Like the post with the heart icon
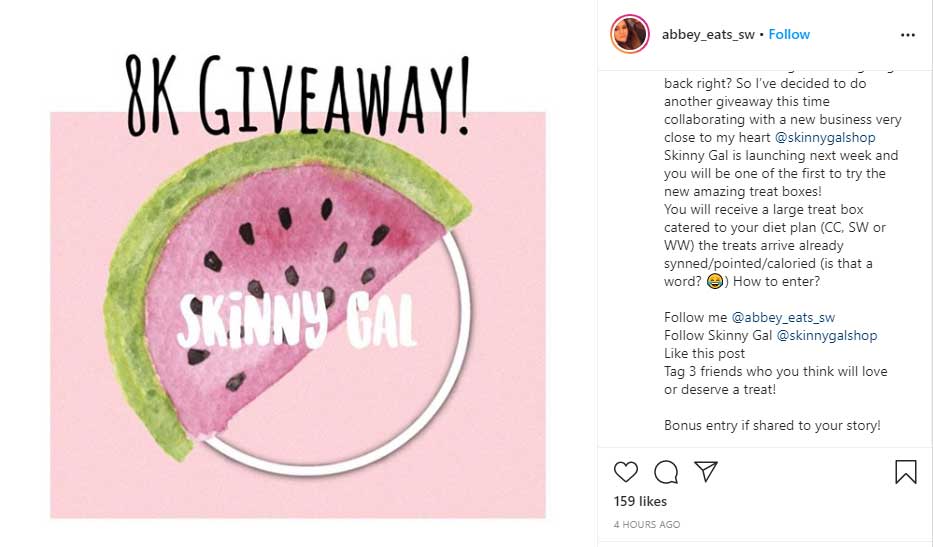The image size is (933, 547). click(x=625, y=472)
